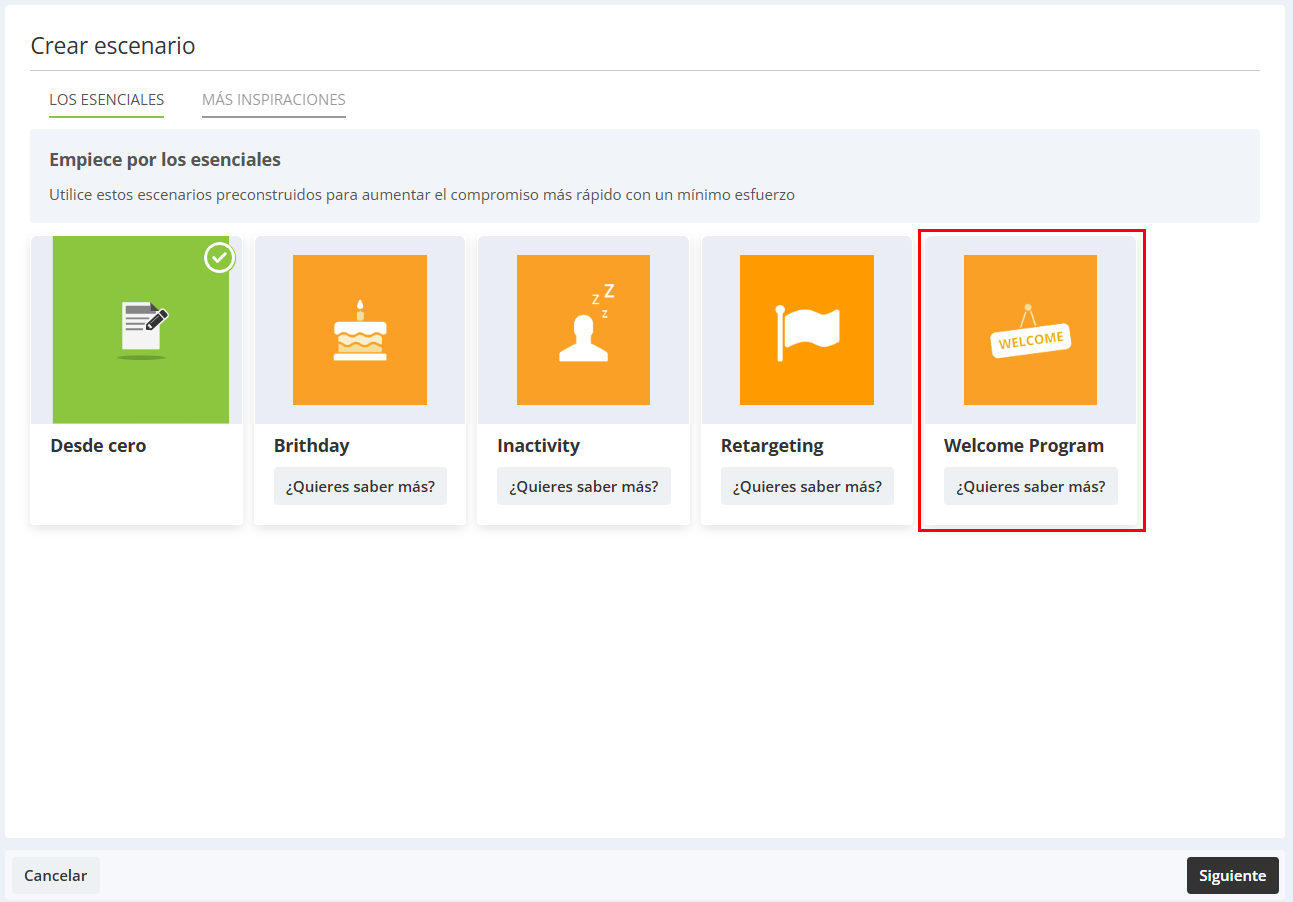
Task: Select the Desde cero document pencil icon
Action: coord(141,330)
